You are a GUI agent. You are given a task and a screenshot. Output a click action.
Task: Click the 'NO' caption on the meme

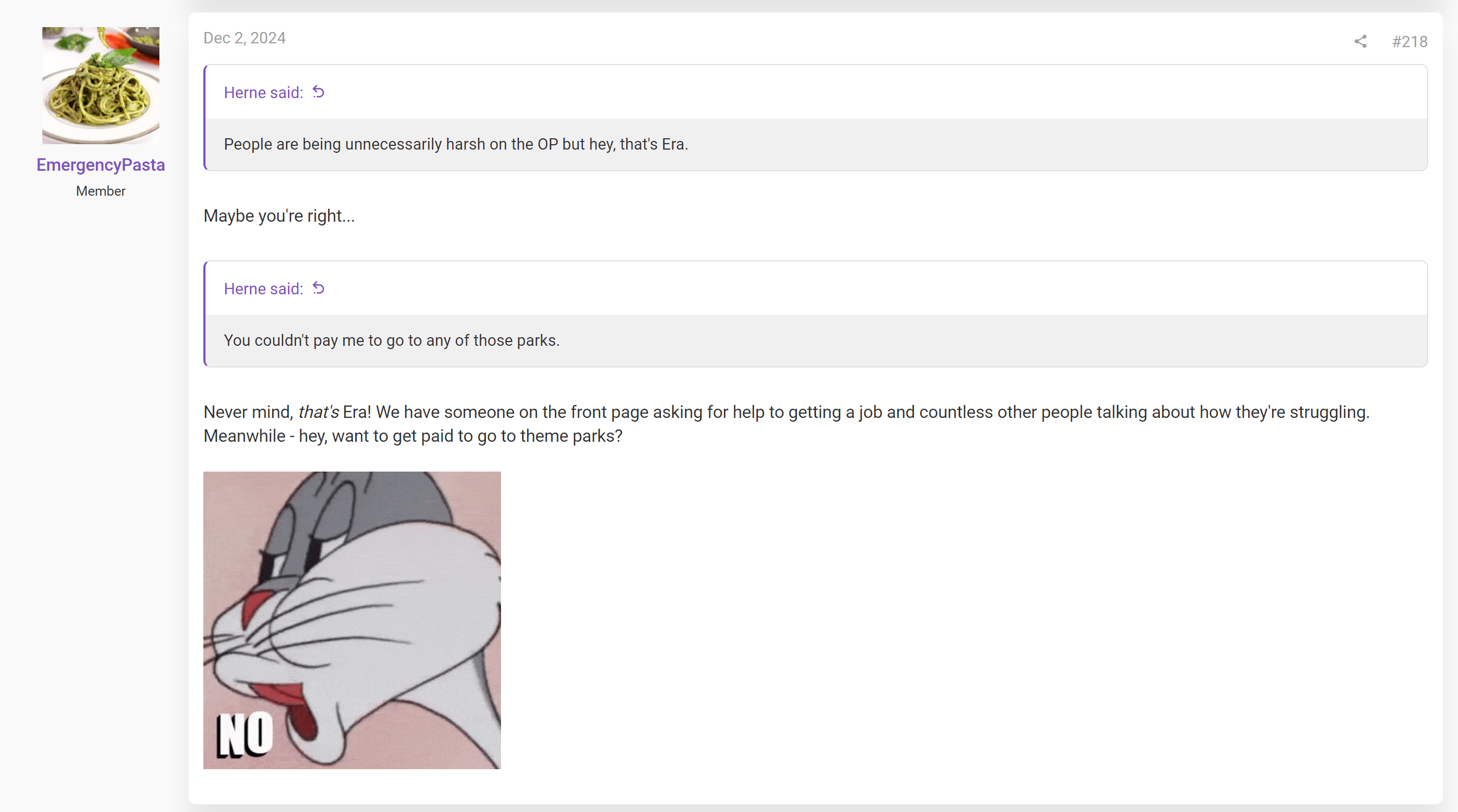coord(245,734)
